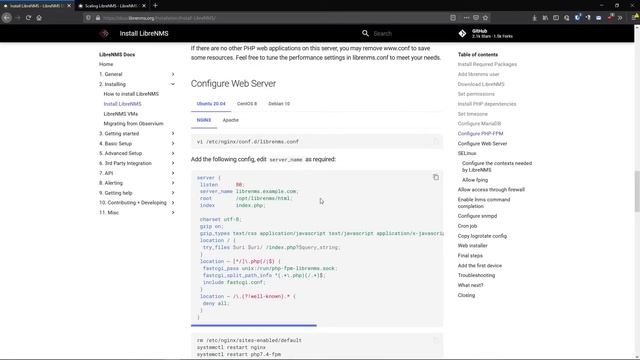Open the new tab plus button
The image size is (640, 360).
coord(155,6)
